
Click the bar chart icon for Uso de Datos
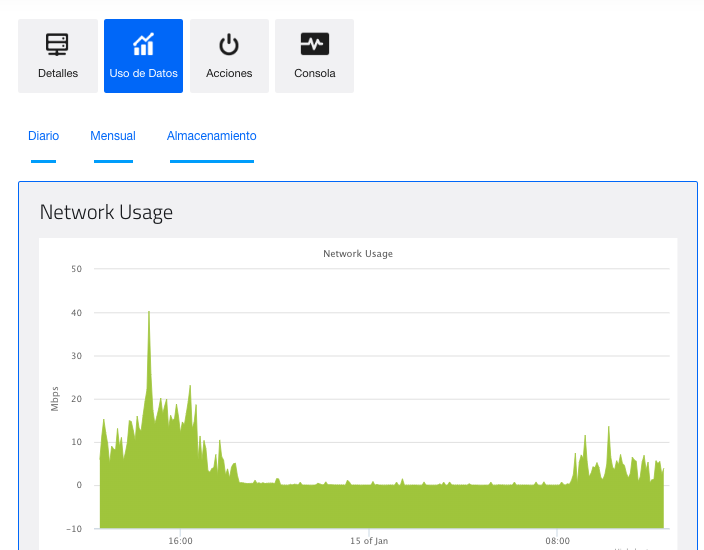(143, 45)
